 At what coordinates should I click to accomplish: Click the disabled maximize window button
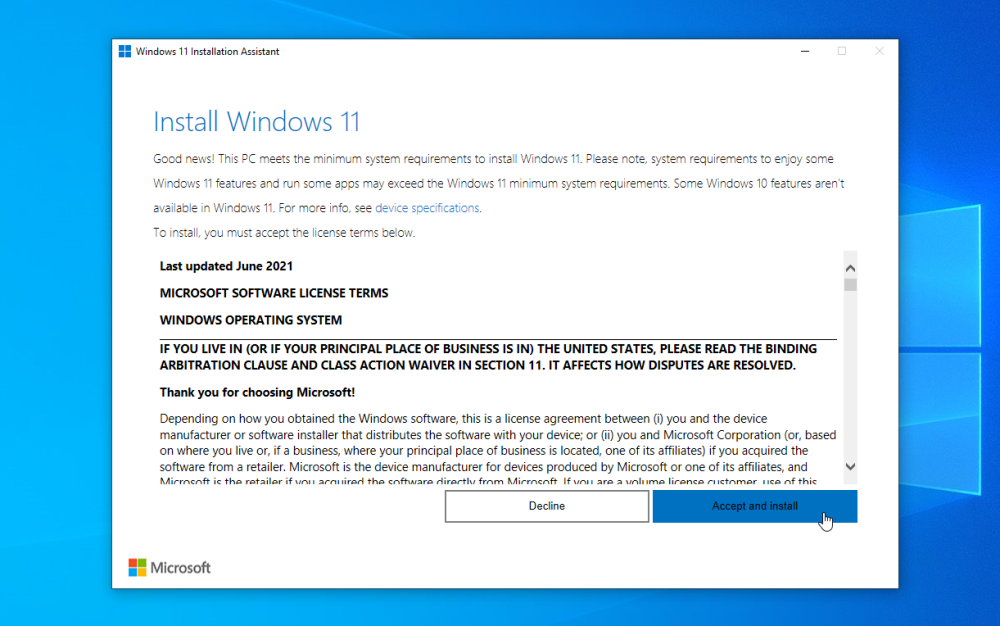pos(842,51)
